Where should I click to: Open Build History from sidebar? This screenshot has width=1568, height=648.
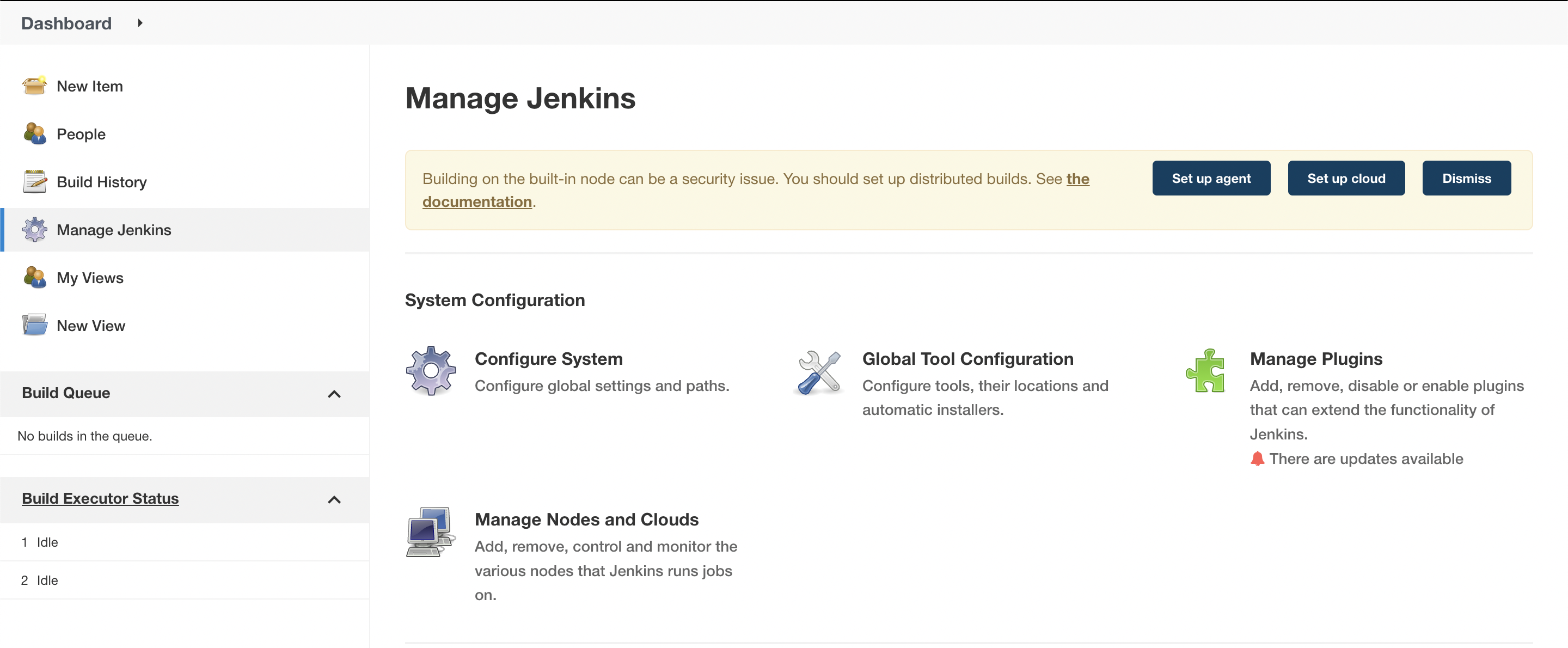tap(102, 182)
